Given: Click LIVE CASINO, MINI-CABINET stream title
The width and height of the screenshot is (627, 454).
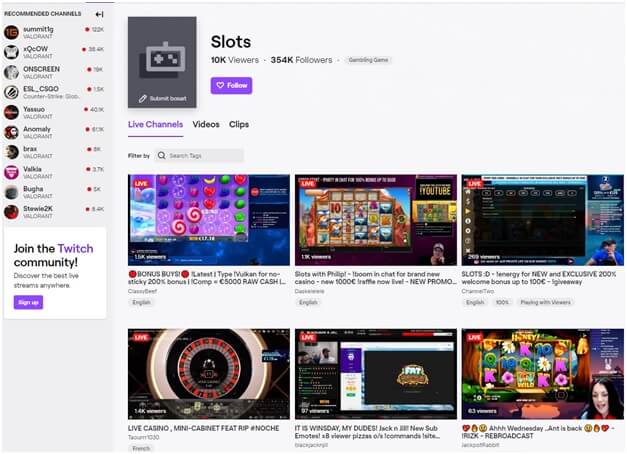Looking at the screenshot, I should (x=204, y=428).
